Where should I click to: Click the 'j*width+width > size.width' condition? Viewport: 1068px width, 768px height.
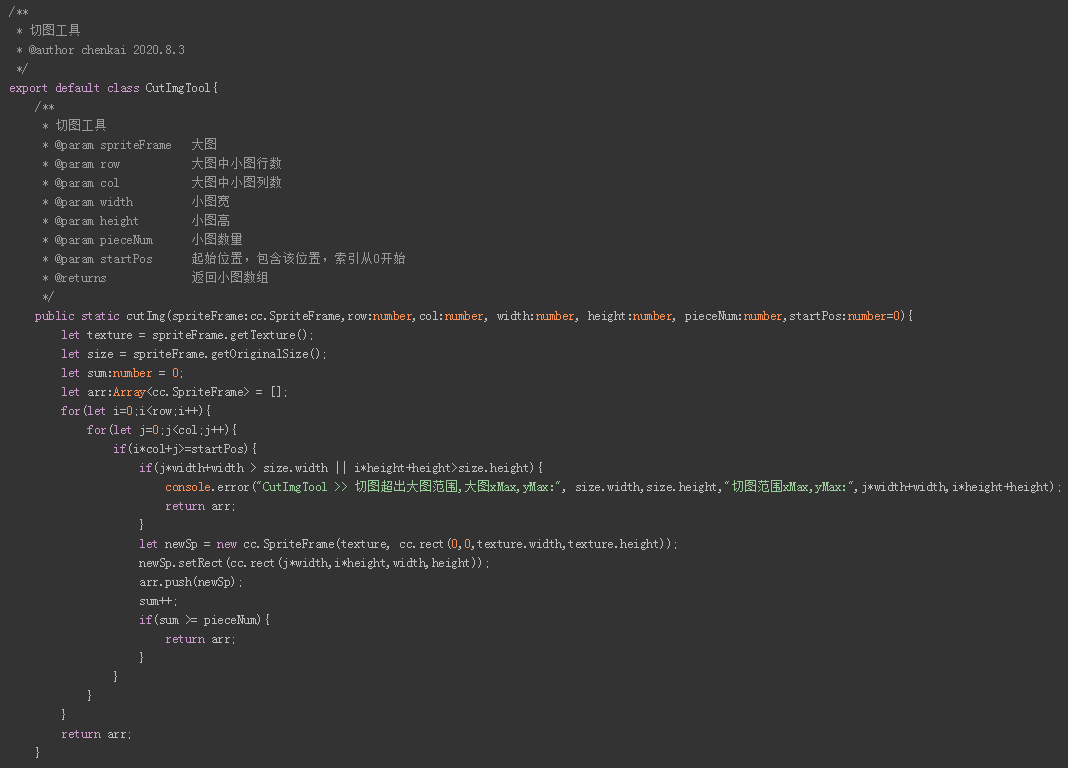point(241,468)
